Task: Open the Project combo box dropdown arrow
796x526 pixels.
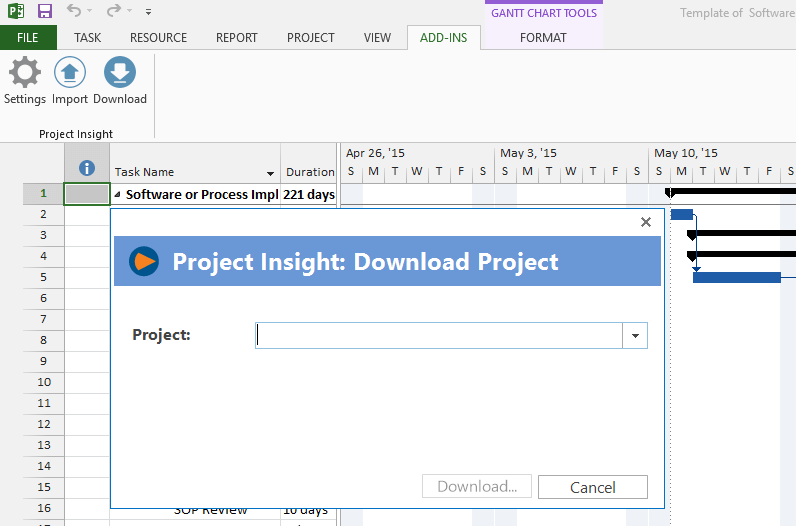Action: coord(635,336)
